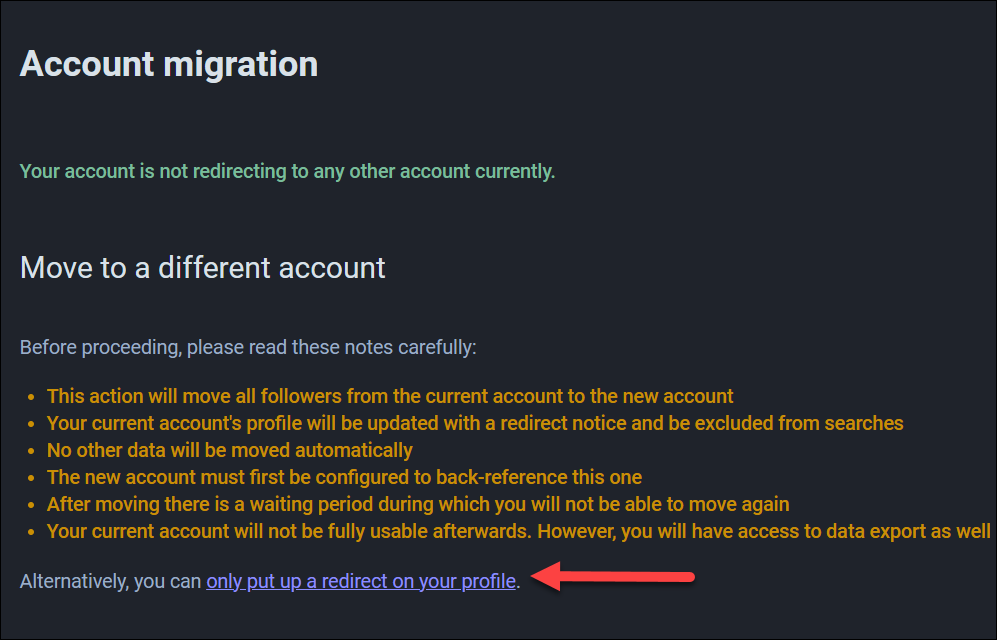Click the 'Alternatively, you can' text
Screen dimensions: 997x640
111,581
